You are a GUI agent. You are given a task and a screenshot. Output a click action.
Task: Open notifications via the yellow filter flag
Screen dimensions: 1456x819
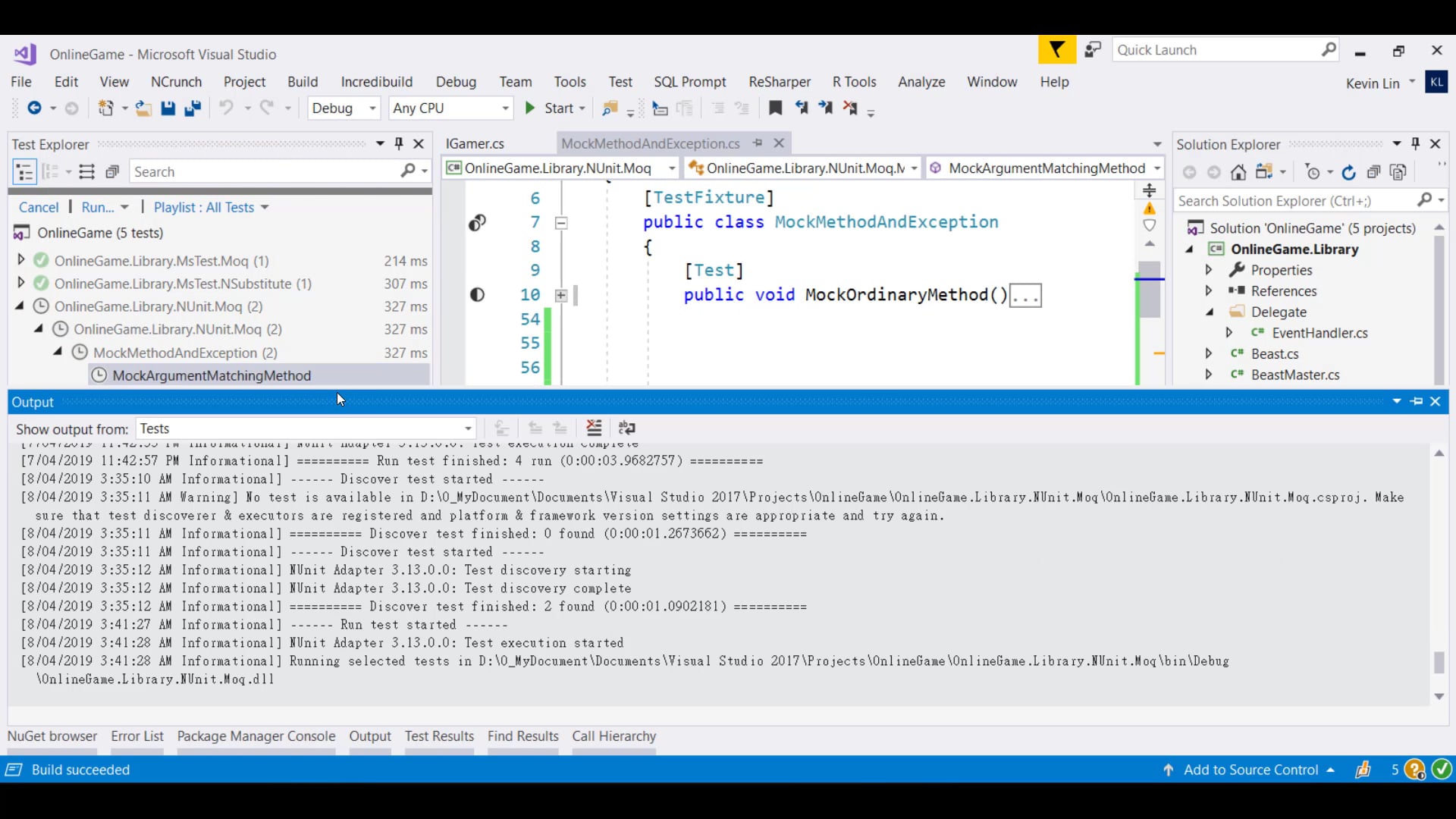coord(1056,50)
